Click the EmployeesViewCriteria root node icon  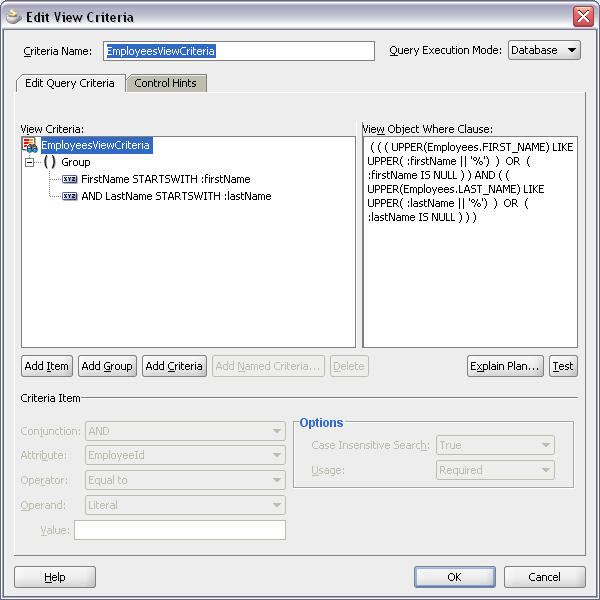[29, 145]
